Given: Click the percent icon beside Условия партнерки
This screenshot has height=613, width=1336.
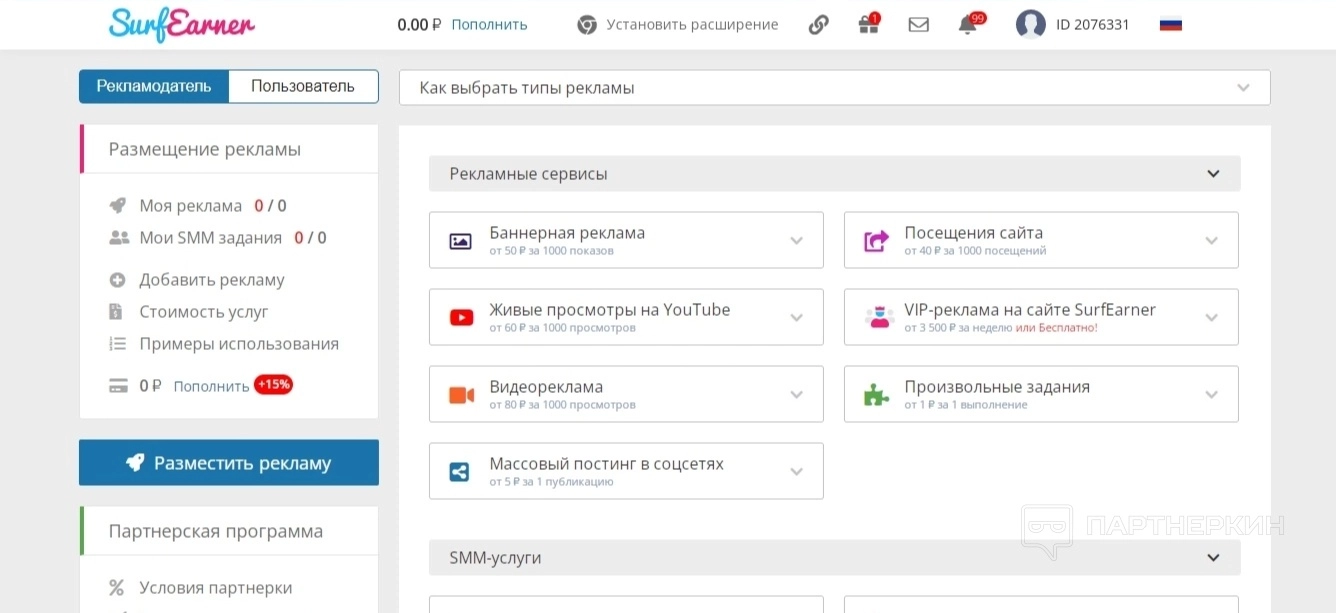Looking at the screenshot, I should click(x=117, y=588).
